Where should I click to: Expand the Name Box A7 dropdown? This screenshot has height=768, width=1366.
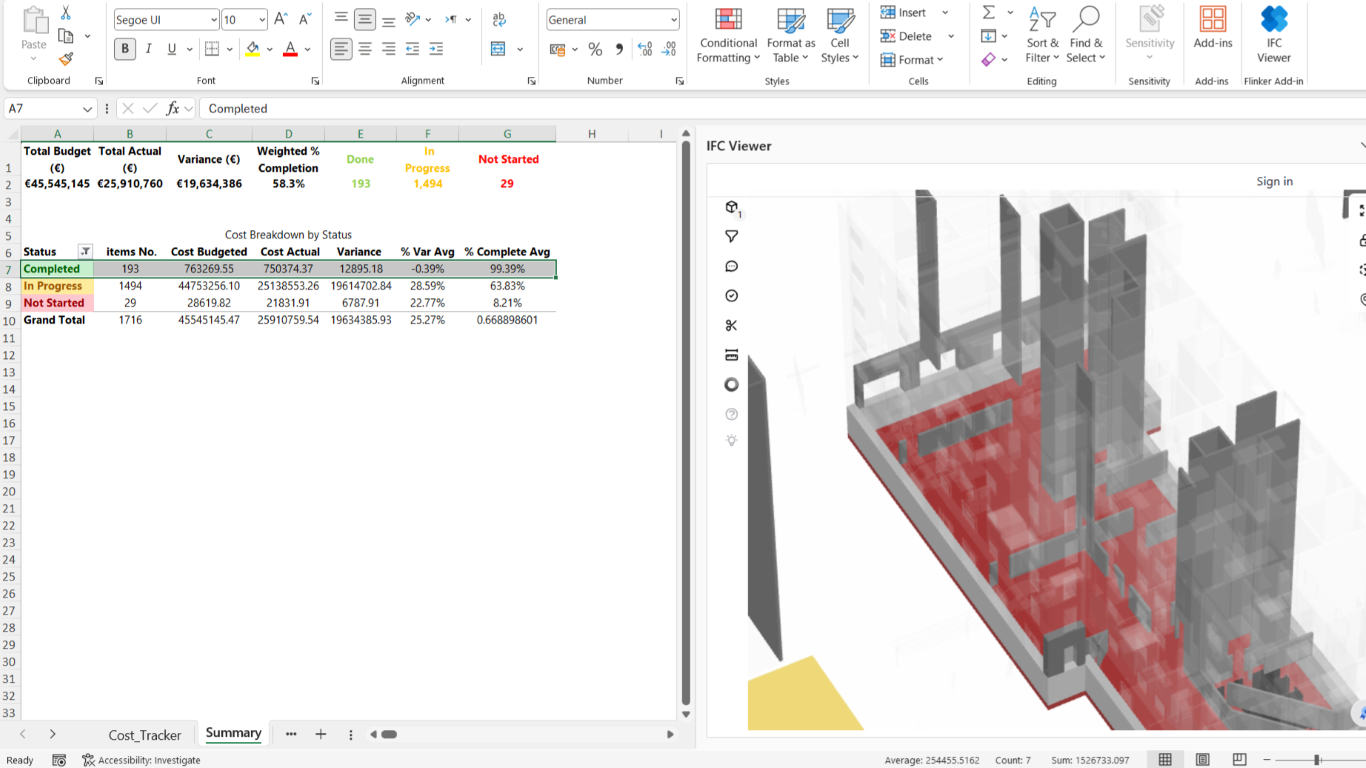coord(88,109)
